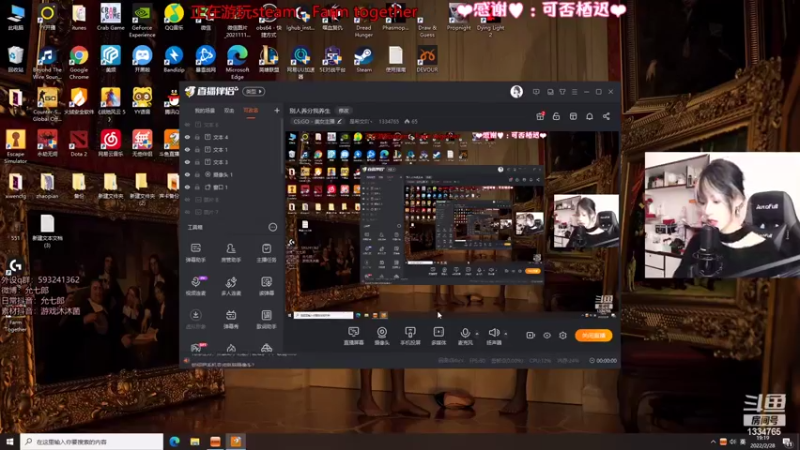Screen dimensions: 800x450
Task: Click the webcam overlay thumbnail in preview
Action: [586, 221]
